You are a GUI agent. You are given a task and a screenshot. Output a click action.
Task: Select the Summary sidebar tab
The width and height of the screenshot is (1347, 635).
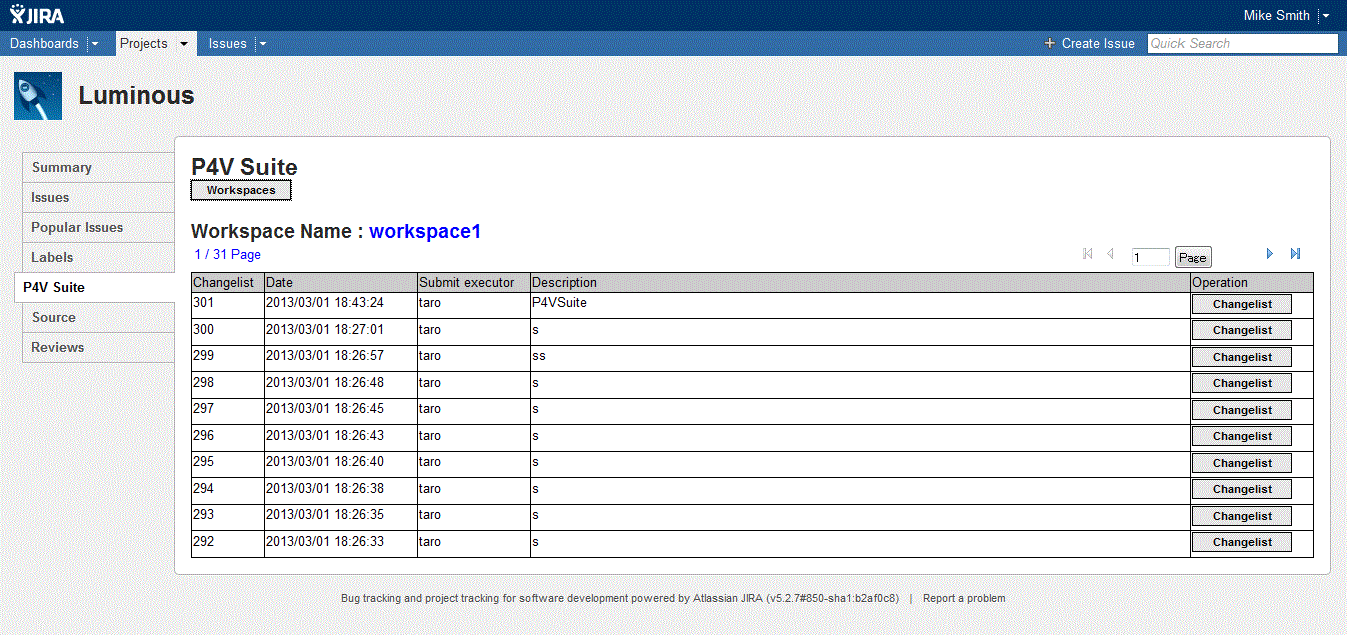click(x=98, y=167)
